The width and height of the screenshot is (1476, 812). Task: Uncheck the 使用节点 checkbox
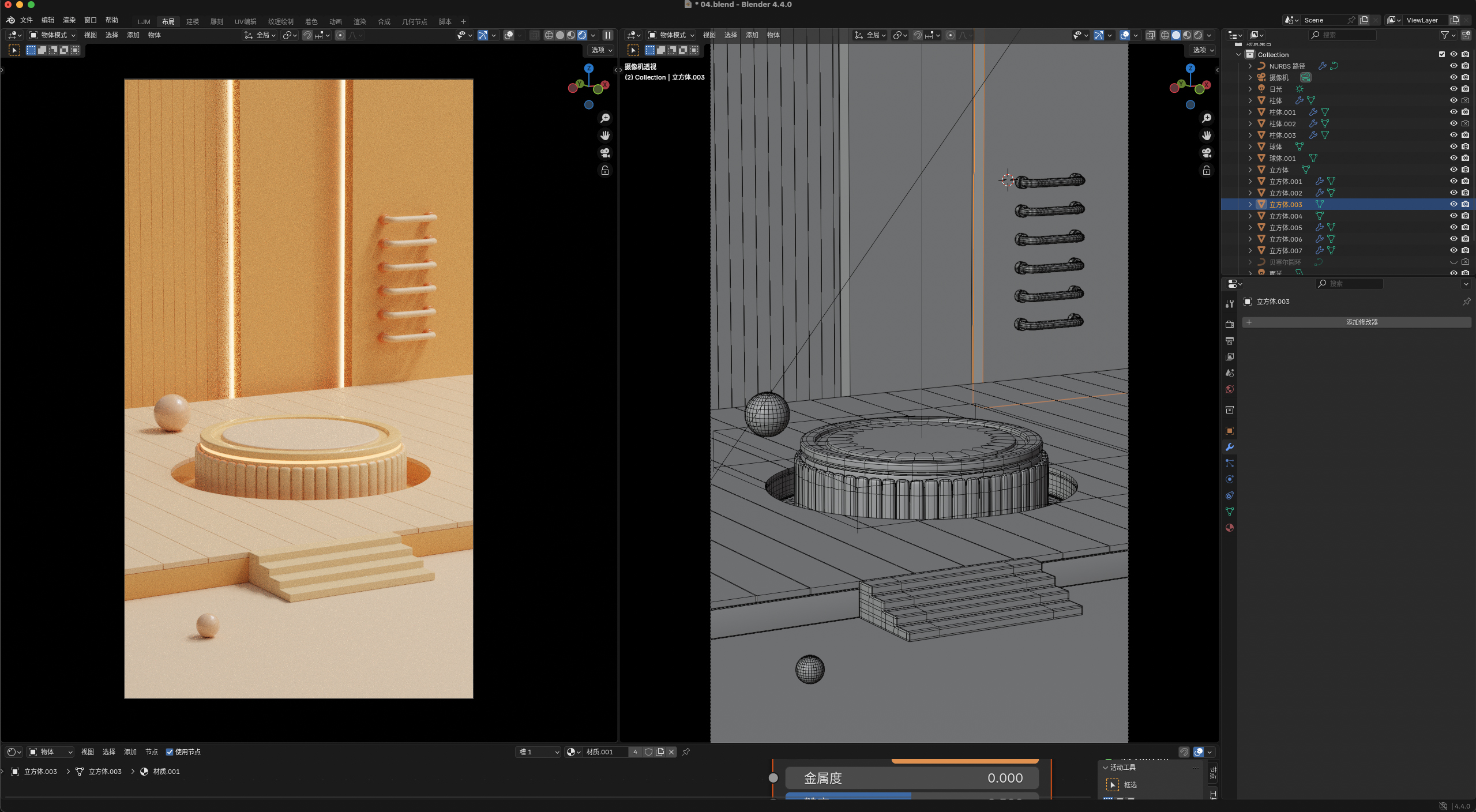[170, 752]
